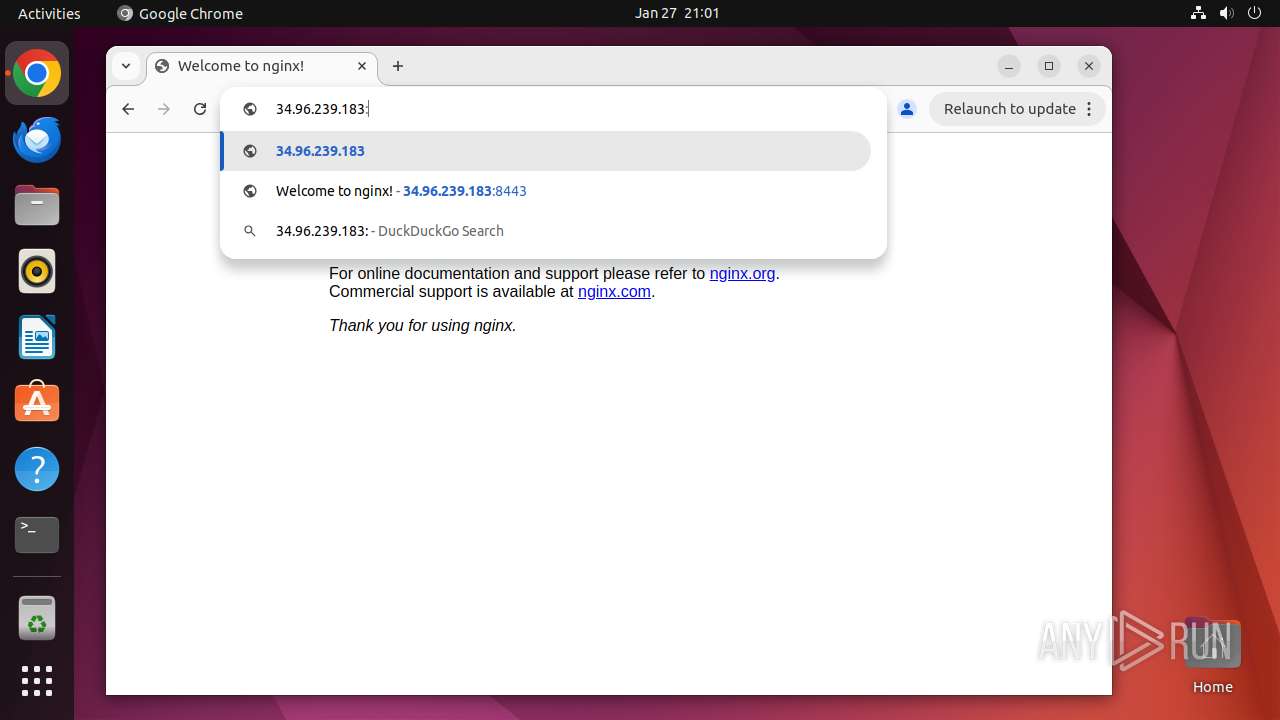Click the forward navigation arrow
Viewport: 1280px width, 720px height.
pos(164,109)
